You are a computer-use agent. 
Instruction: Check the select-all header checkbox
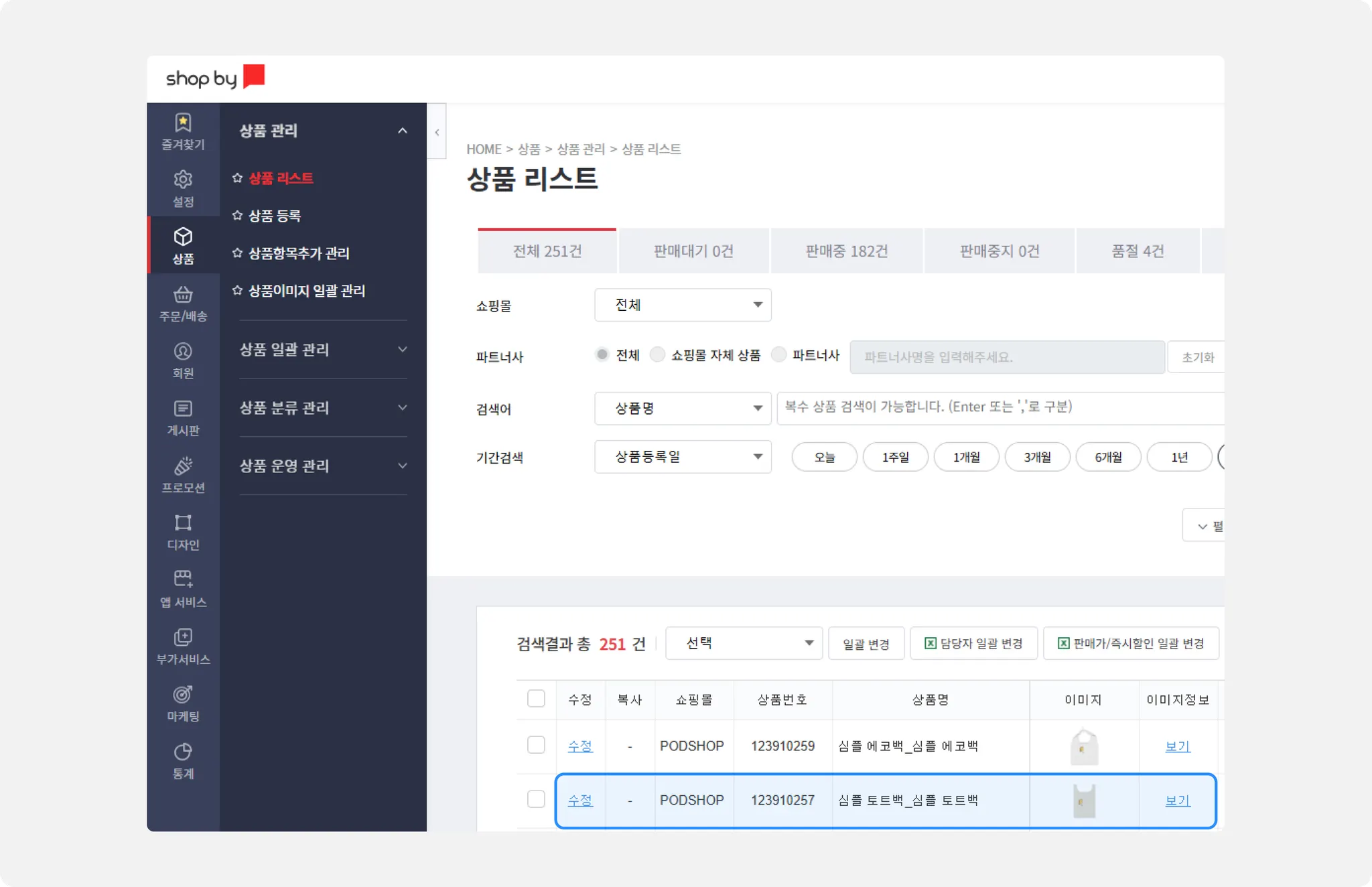point(536,699)
